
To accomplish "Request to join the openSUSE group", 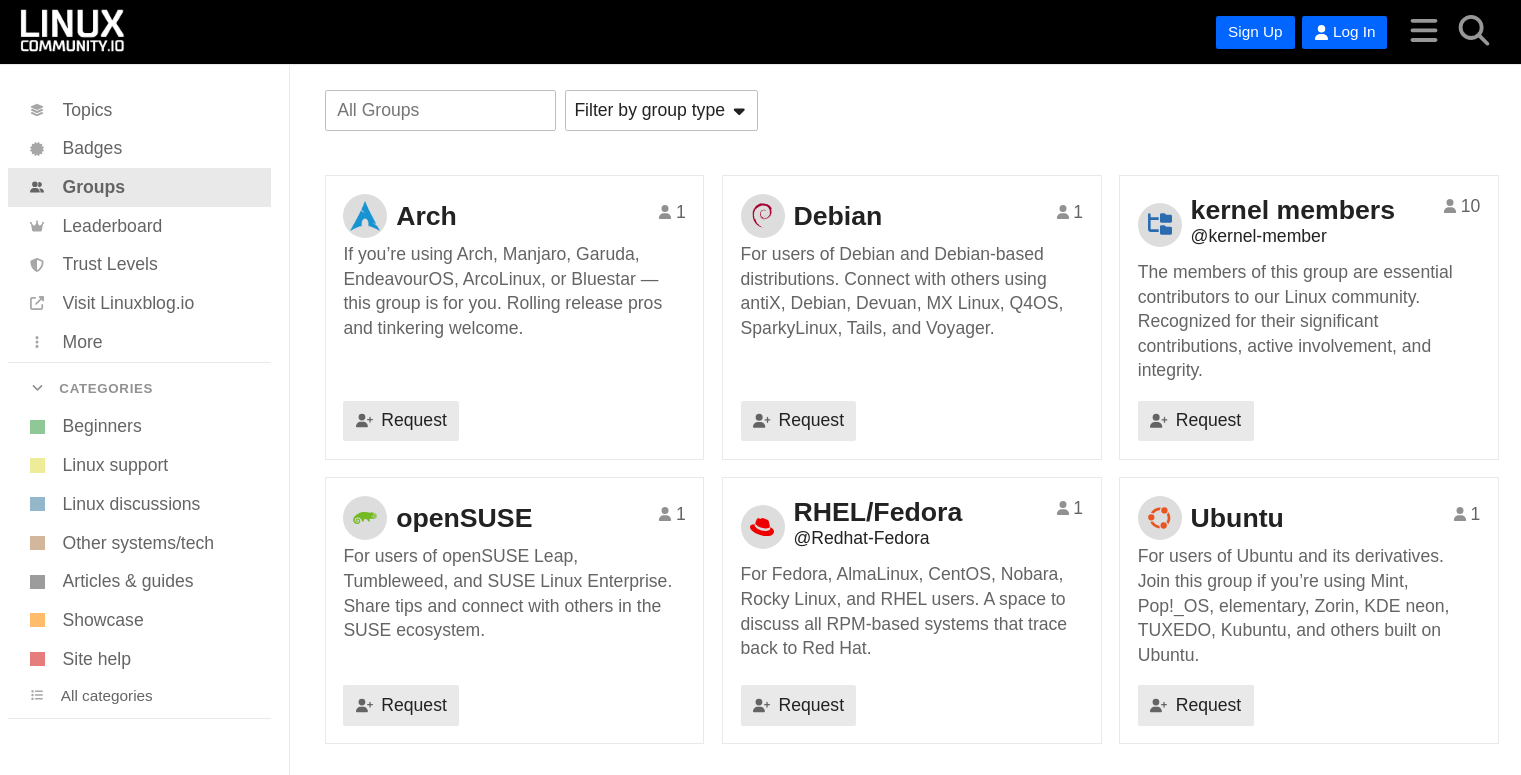I will 401,705.
